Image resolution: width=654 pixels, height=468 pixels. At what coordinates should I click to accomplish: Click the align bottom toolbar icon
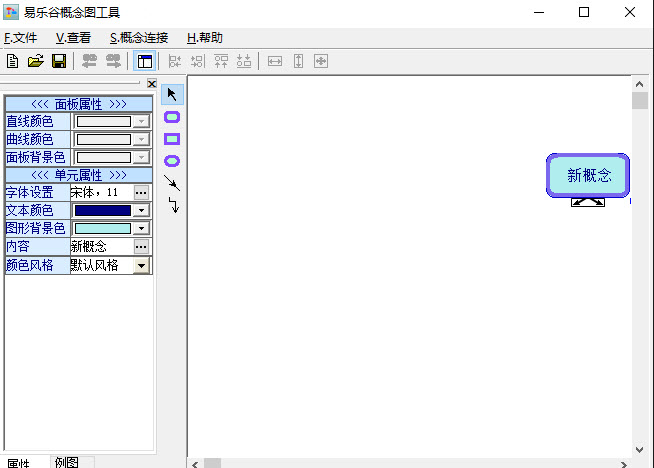tap(244, 61)
